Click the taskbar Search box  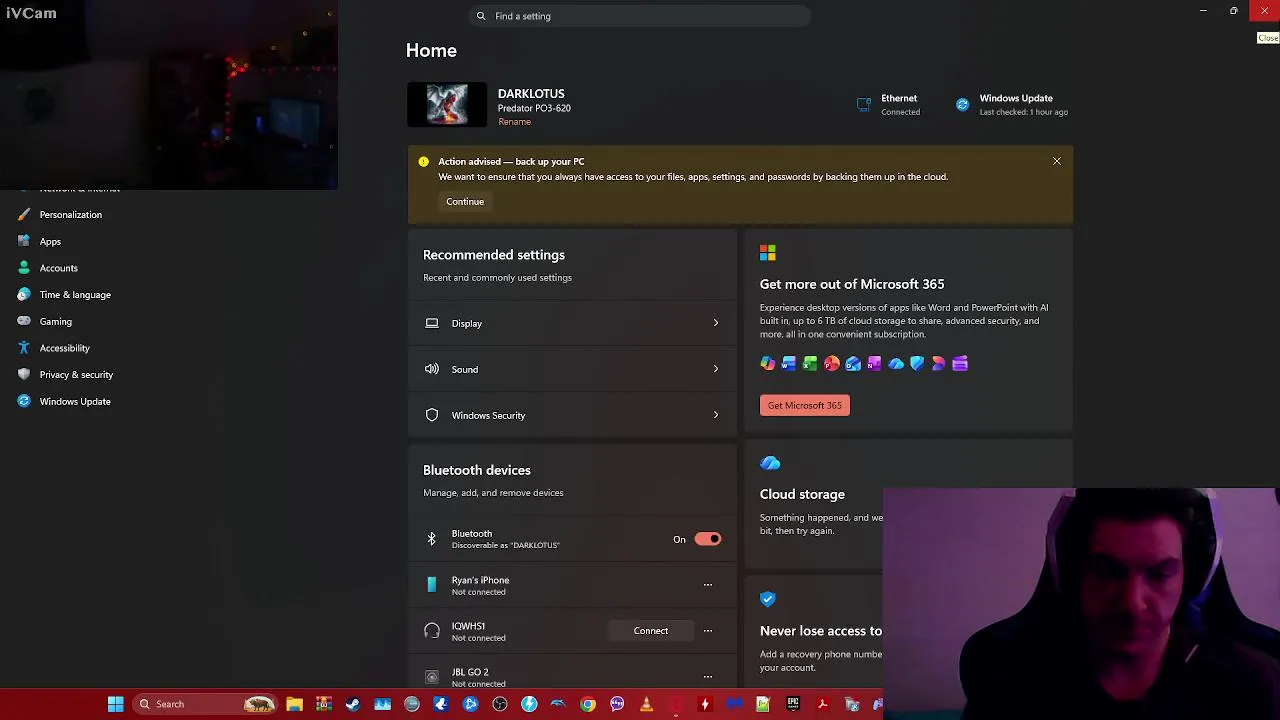(205, 704)
